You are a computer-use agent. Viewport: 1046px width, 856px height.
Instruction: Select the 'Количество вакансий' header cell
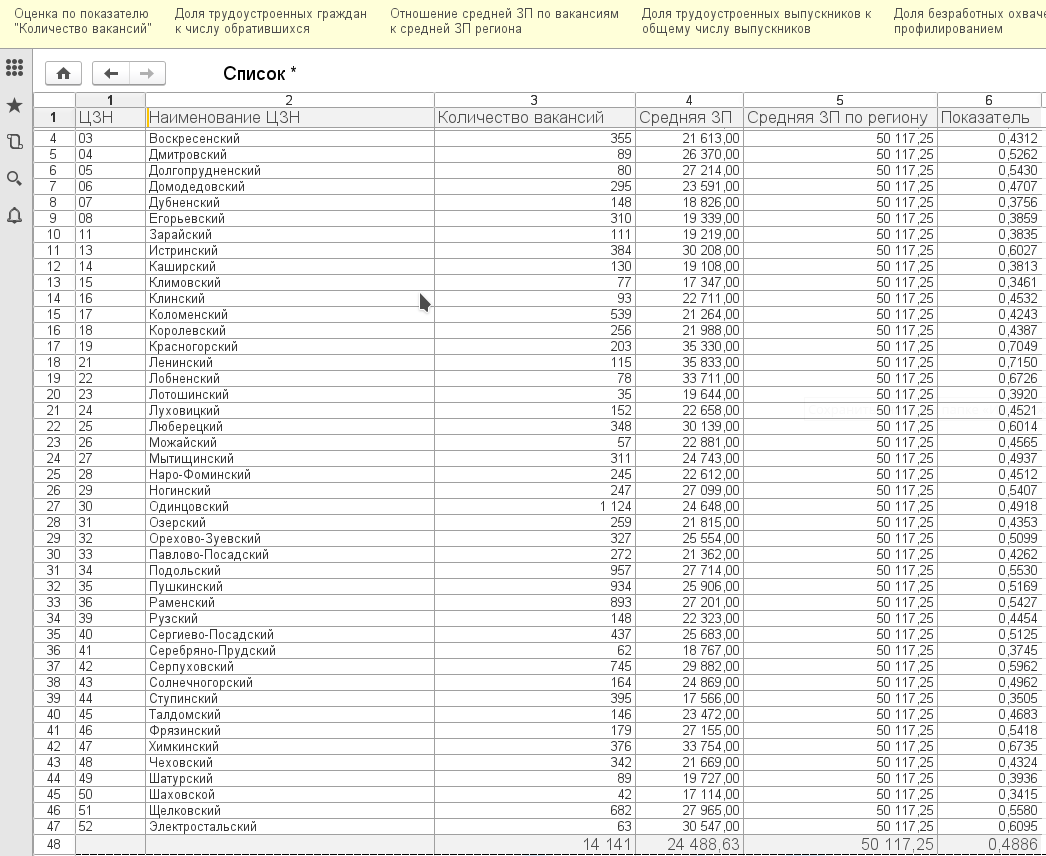tap(534, 118)
